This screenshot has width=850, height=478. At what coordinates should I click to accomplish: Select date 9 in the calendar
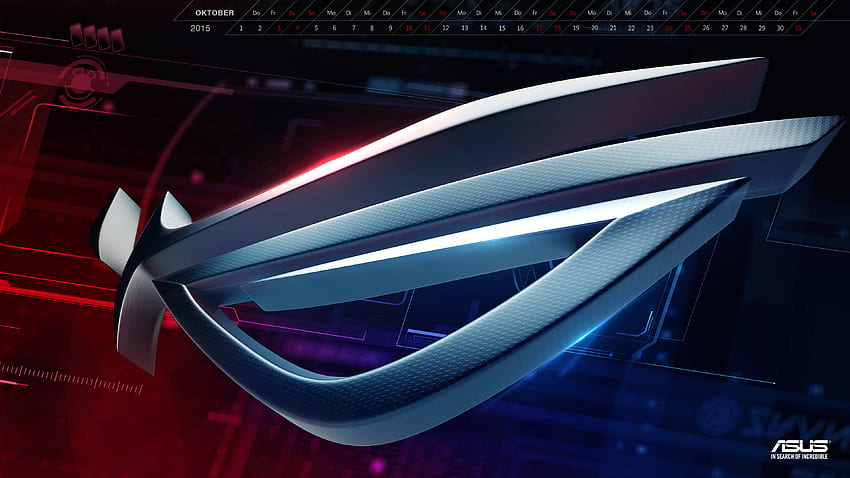point(390,28)
